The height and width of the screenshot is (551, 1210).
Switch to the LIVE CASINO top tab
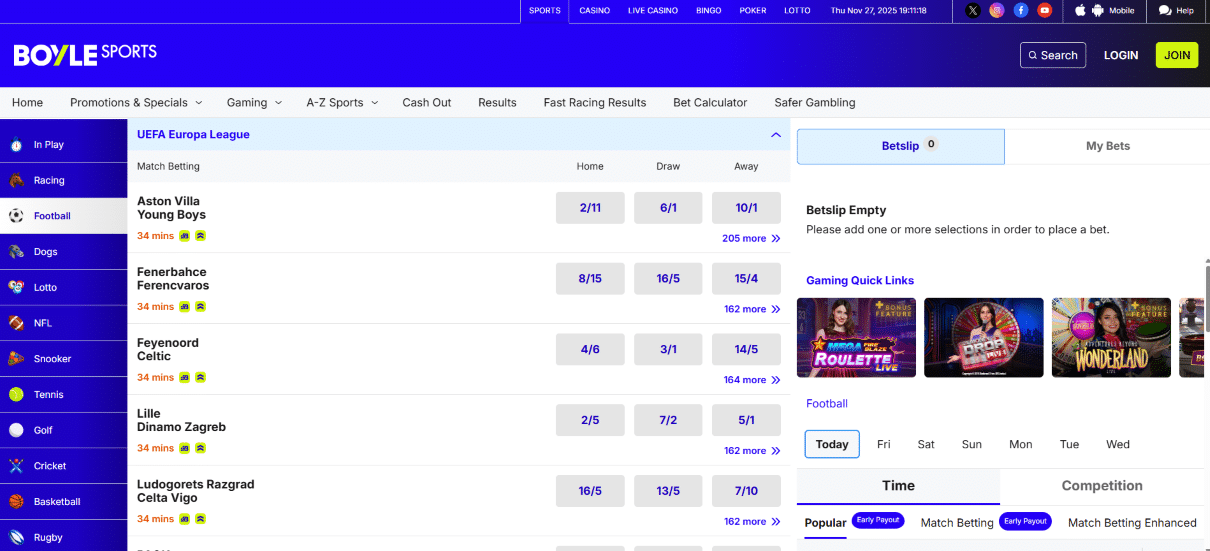653,11
